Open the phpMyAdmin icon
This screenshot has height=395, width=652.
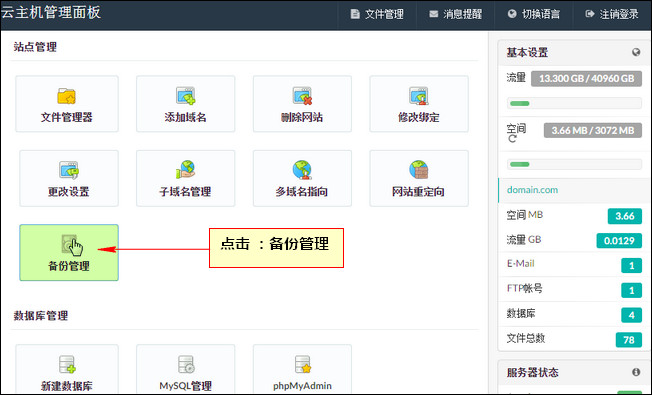(302, 369)
